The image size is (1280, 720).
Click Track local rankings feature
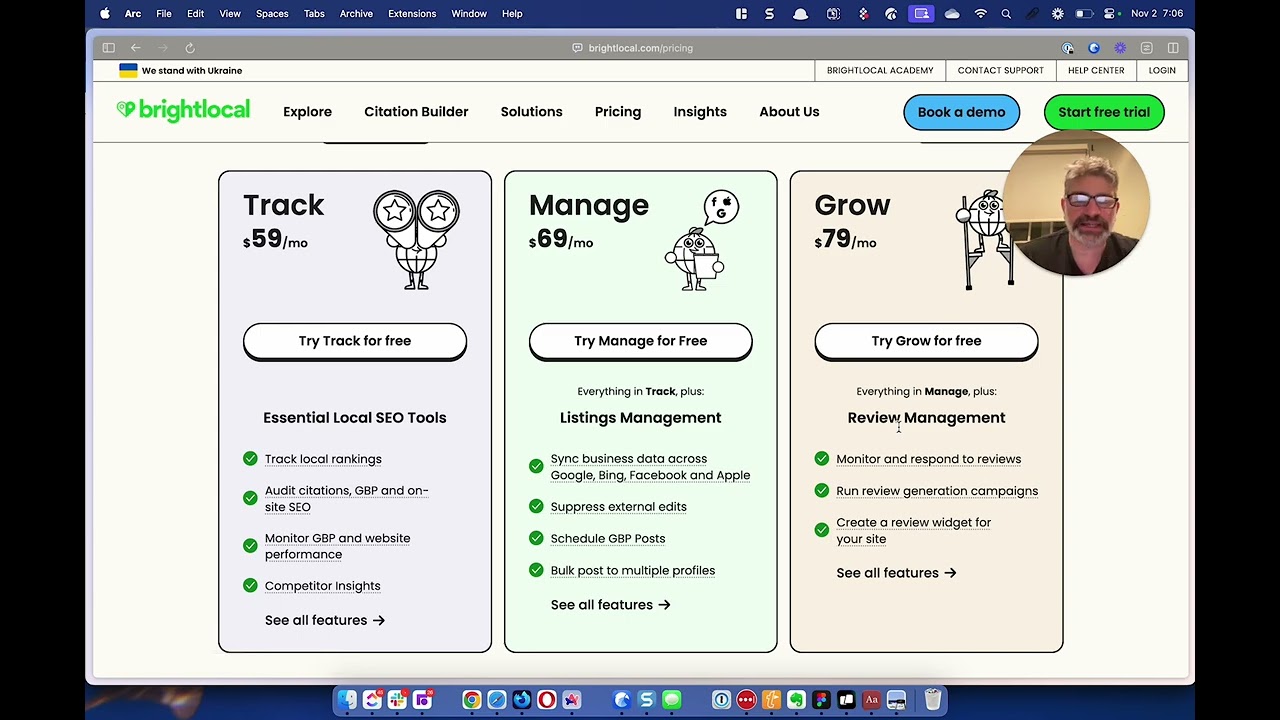point(323,459)
